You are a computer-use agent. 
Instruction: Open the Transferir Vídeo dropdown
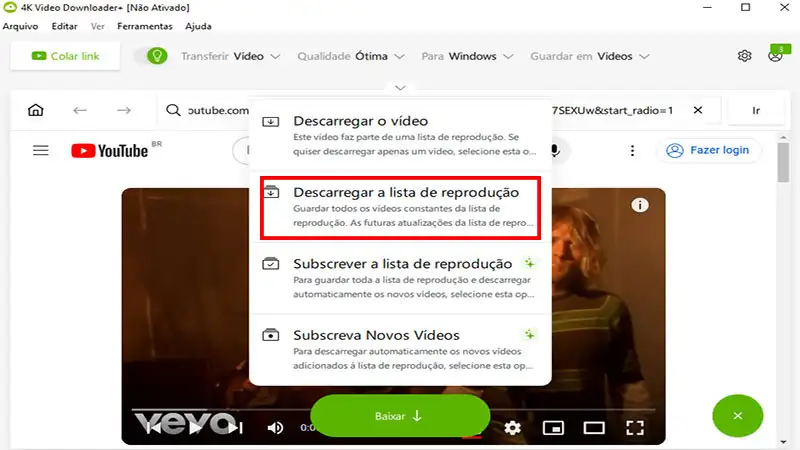click(231, 56)
